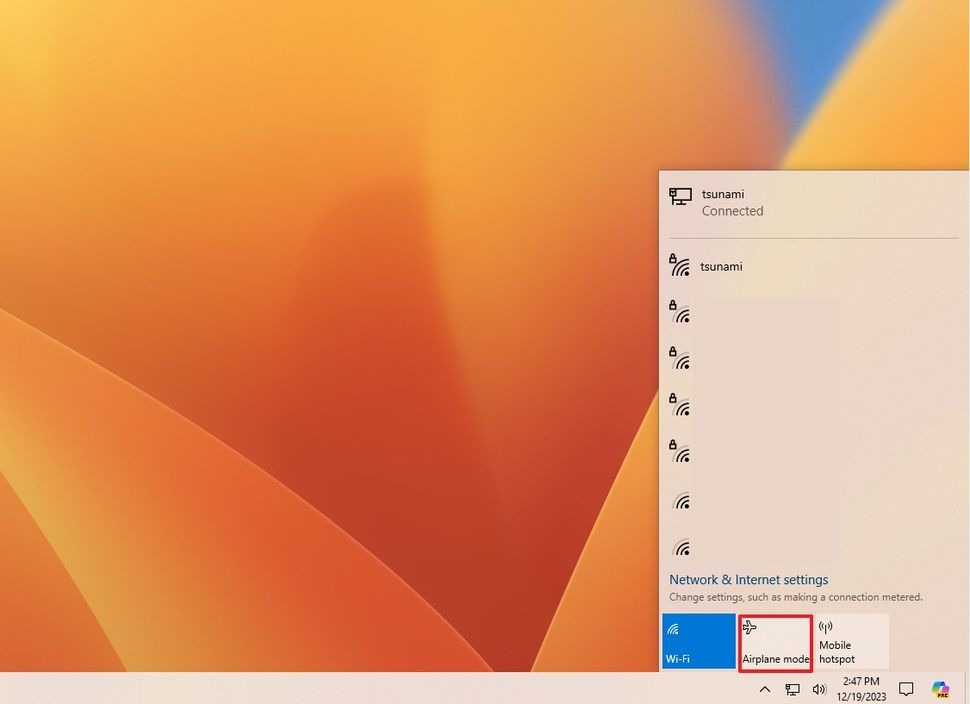
Task: Enable the Mobile hotspot tile
Action: tap(852, 641)
